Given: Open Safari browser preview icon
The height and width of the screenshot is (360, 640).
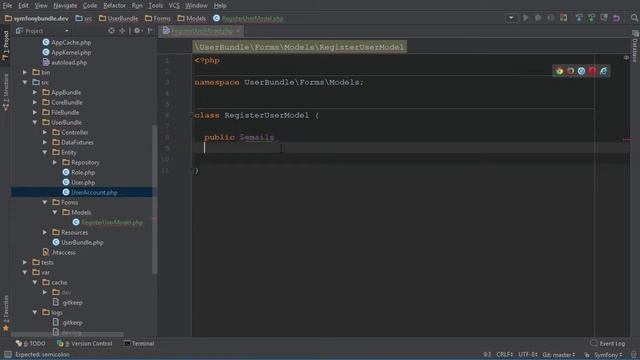Looking at the screenshot, I should click(581, 71).
